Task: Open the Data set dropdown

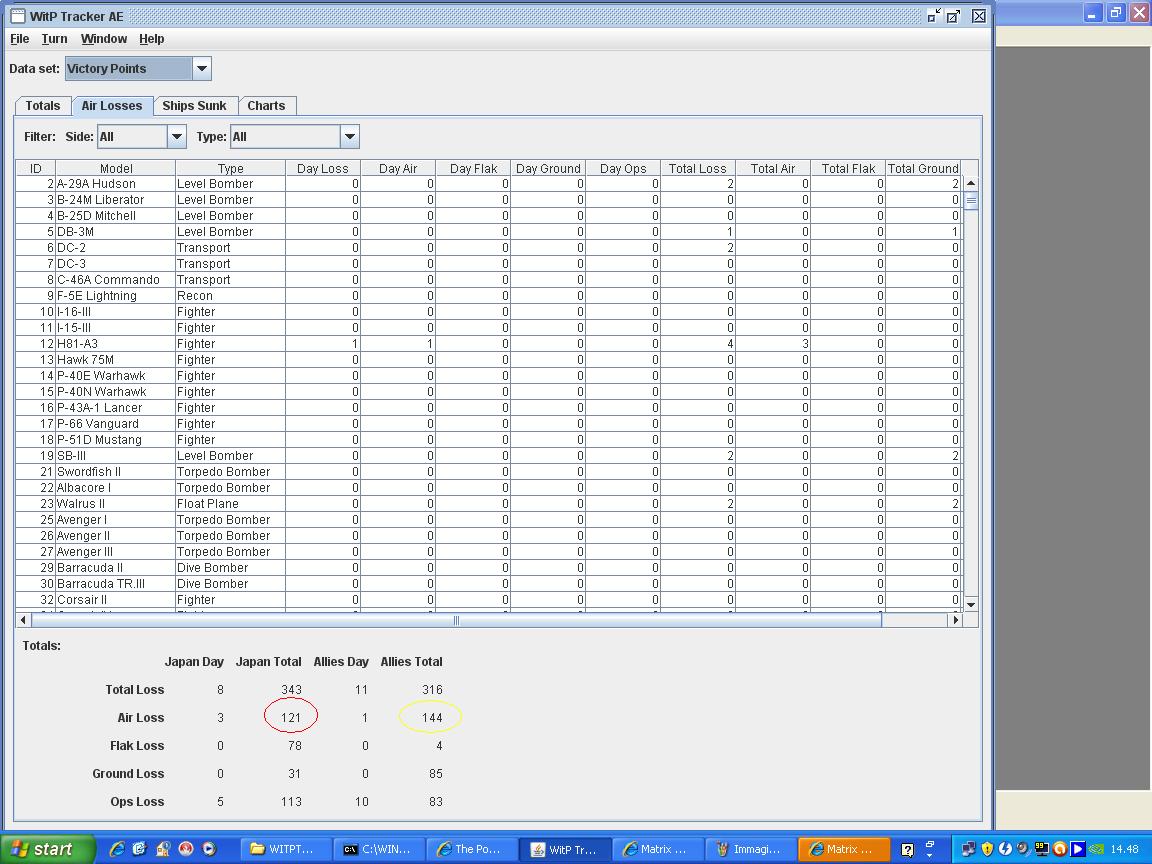Action: tap(201, 69)
